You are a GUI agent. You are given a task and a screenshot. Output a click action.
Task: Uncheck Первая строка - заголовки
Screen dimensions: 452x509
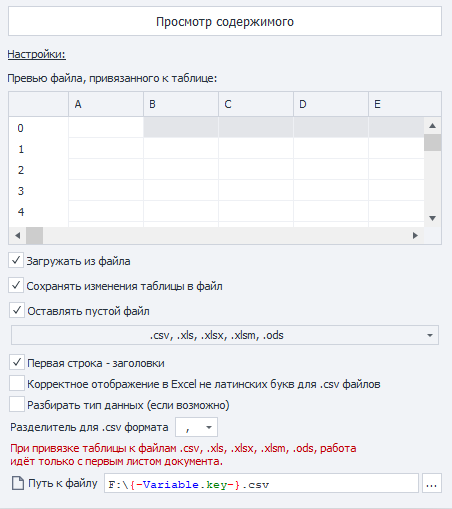(x=17, y=362)
